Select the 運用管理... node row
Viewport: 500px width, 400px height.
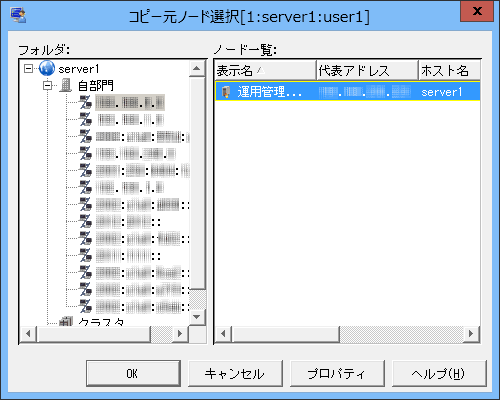pos(348,91)
